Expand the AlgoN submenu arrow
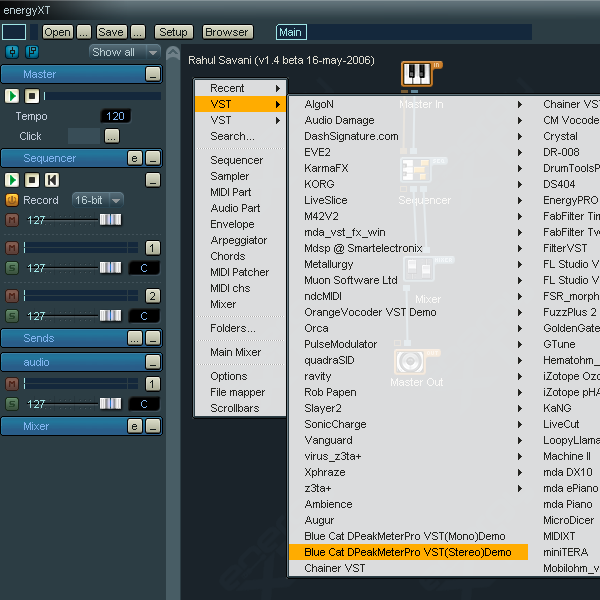The height and width of the screenshot is (600, 600). coord(520,104)
